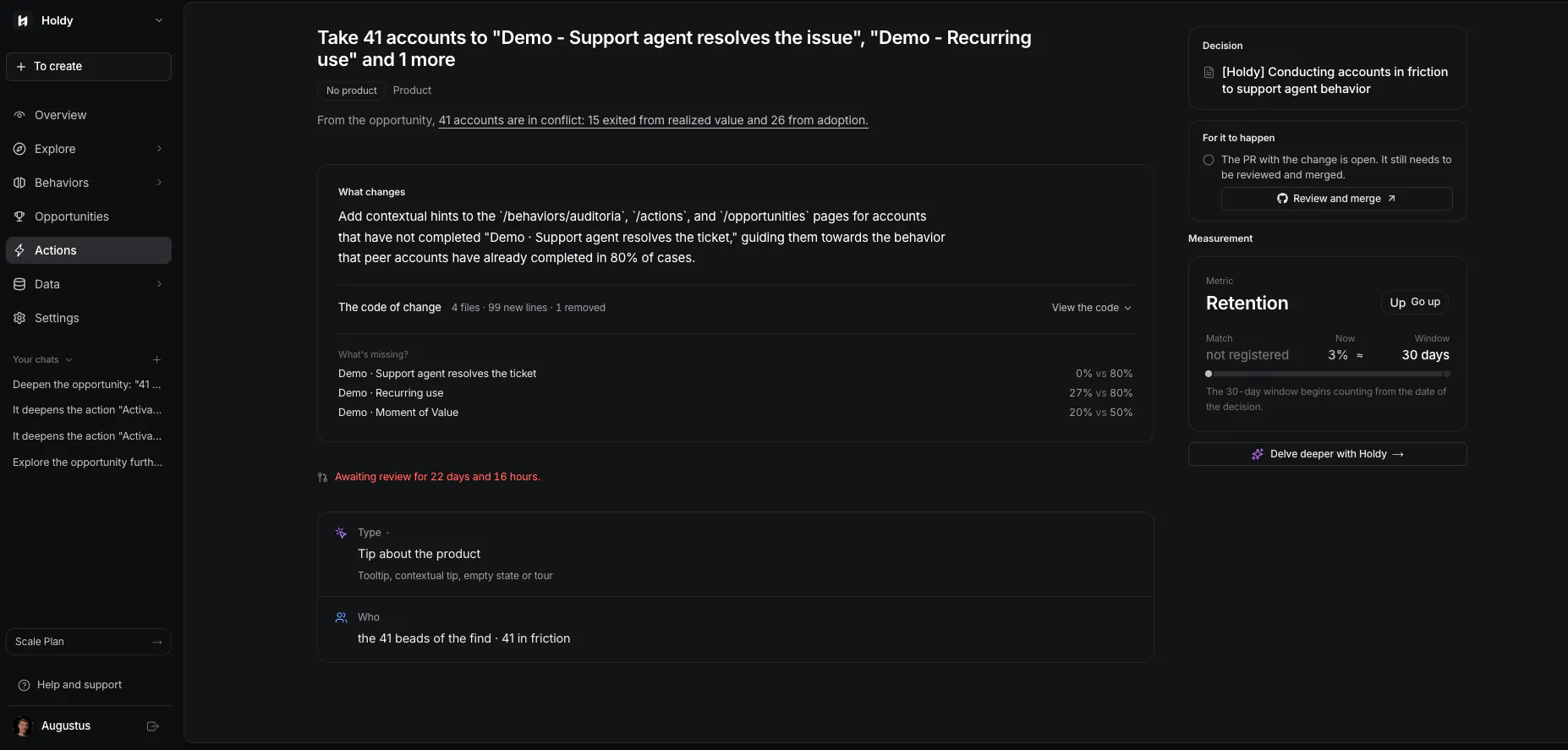Expand the Explore submenu chevron
Screen dimensions: 1568x750
[x=159, y=149]
